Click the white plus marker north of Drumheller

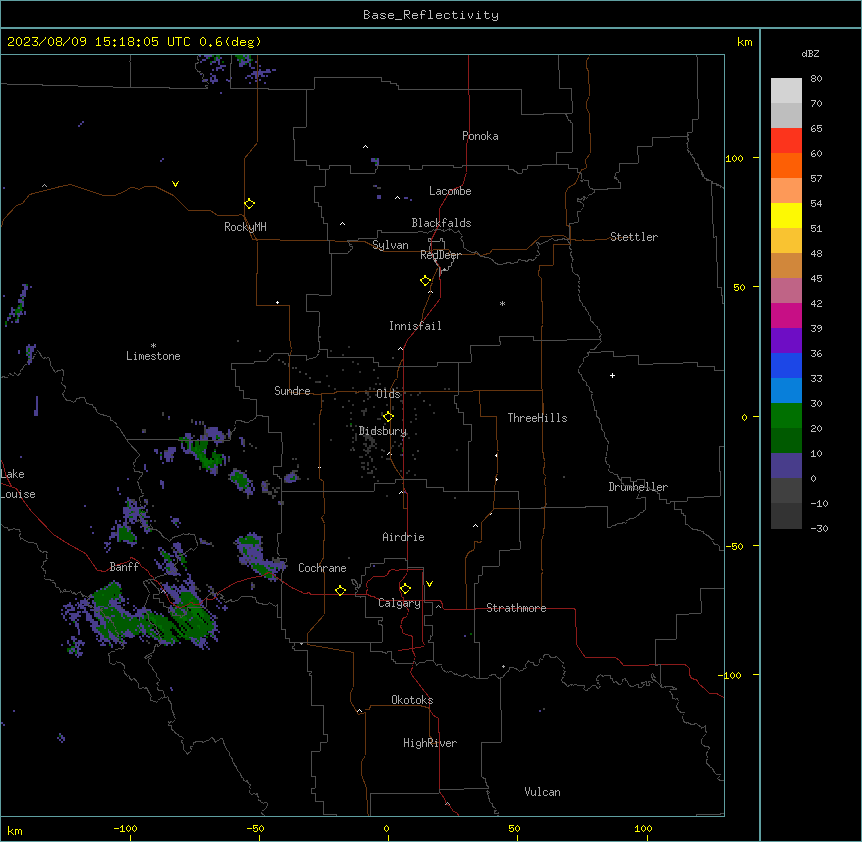(612, 375)
